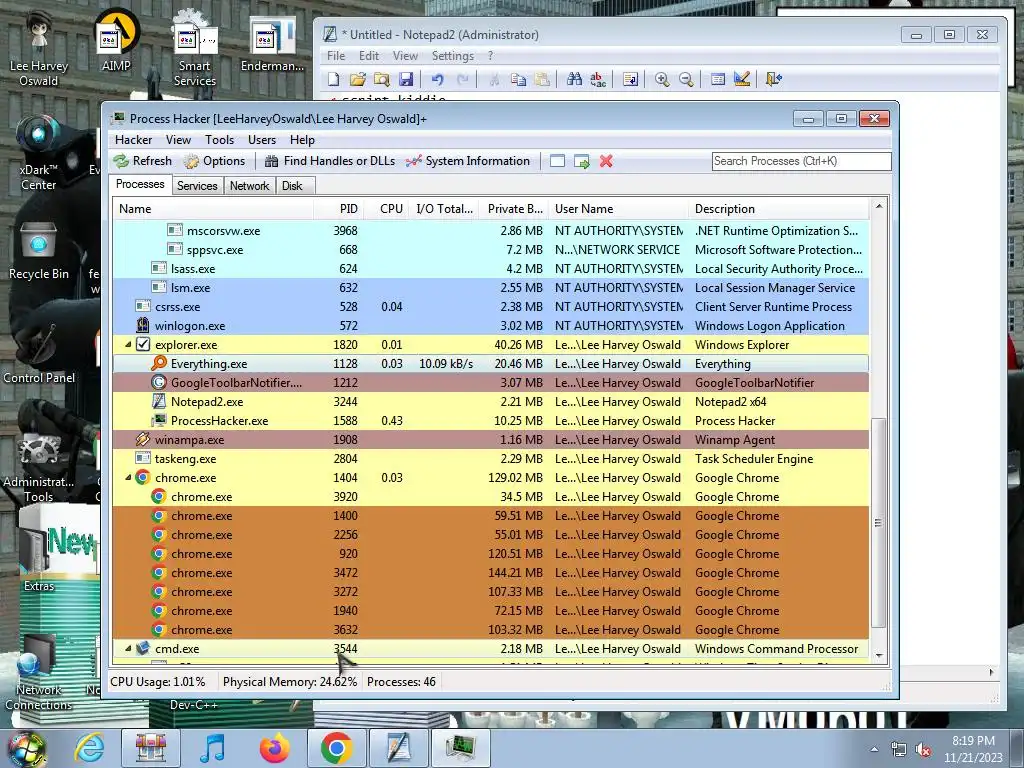
Task: Select chrome.exe with PID 3472
Action: pos(490,573)
